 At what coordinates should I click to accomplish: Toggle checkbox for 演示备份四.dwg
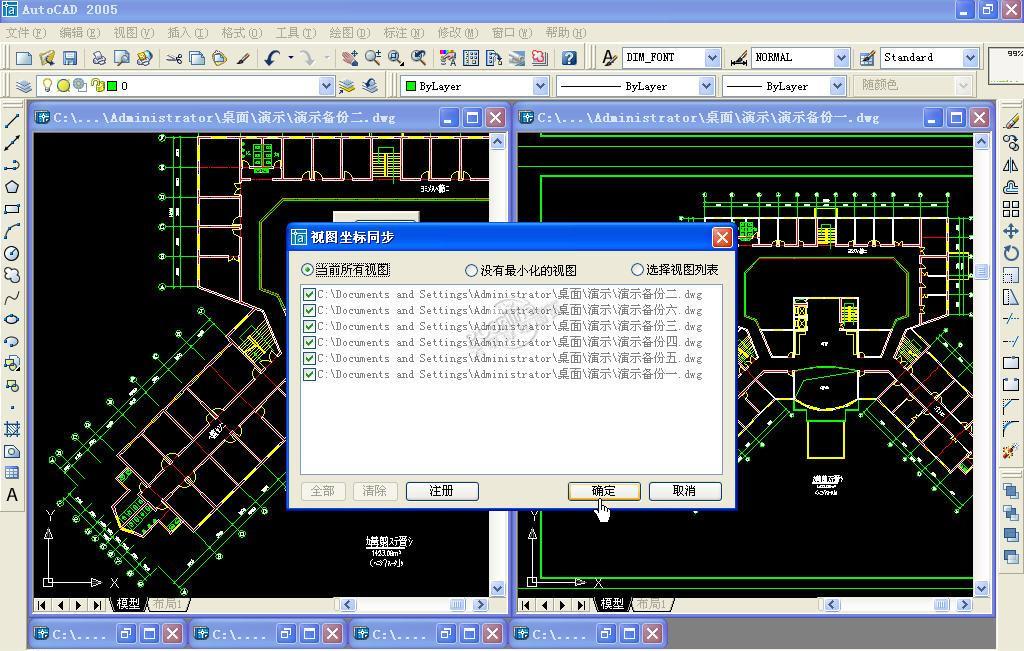(x=310, y=343)
